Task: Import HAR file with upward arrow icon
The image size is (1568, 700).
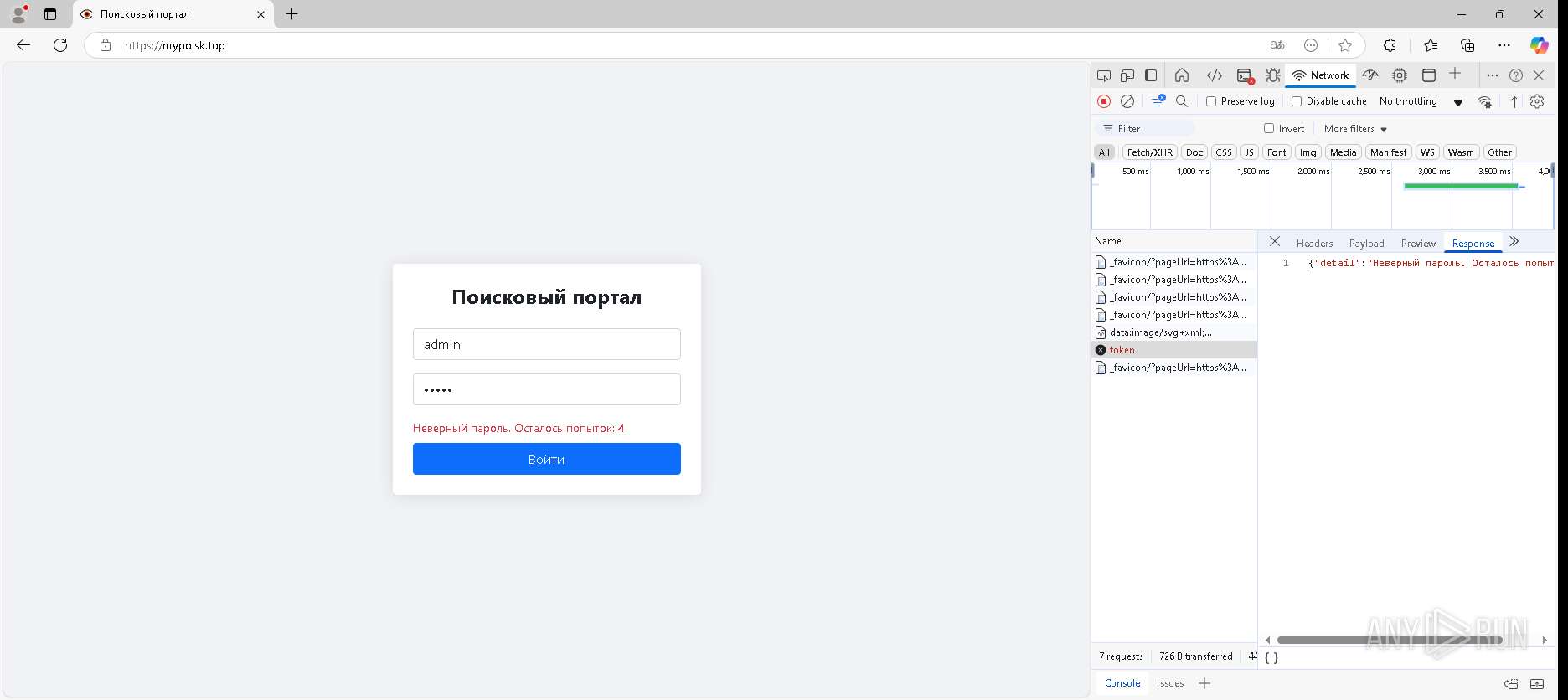Action: coord(1514,101)
